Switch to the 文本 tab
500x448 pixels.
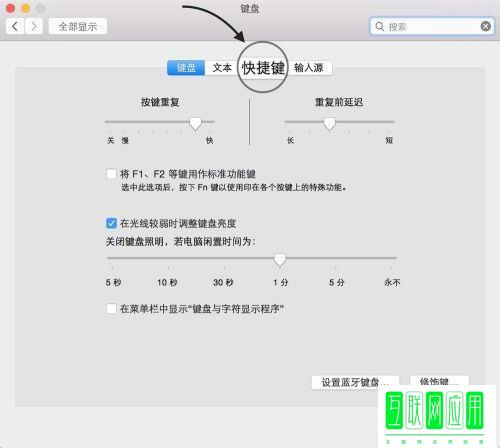pyautogui.click(x=222, y=68)
